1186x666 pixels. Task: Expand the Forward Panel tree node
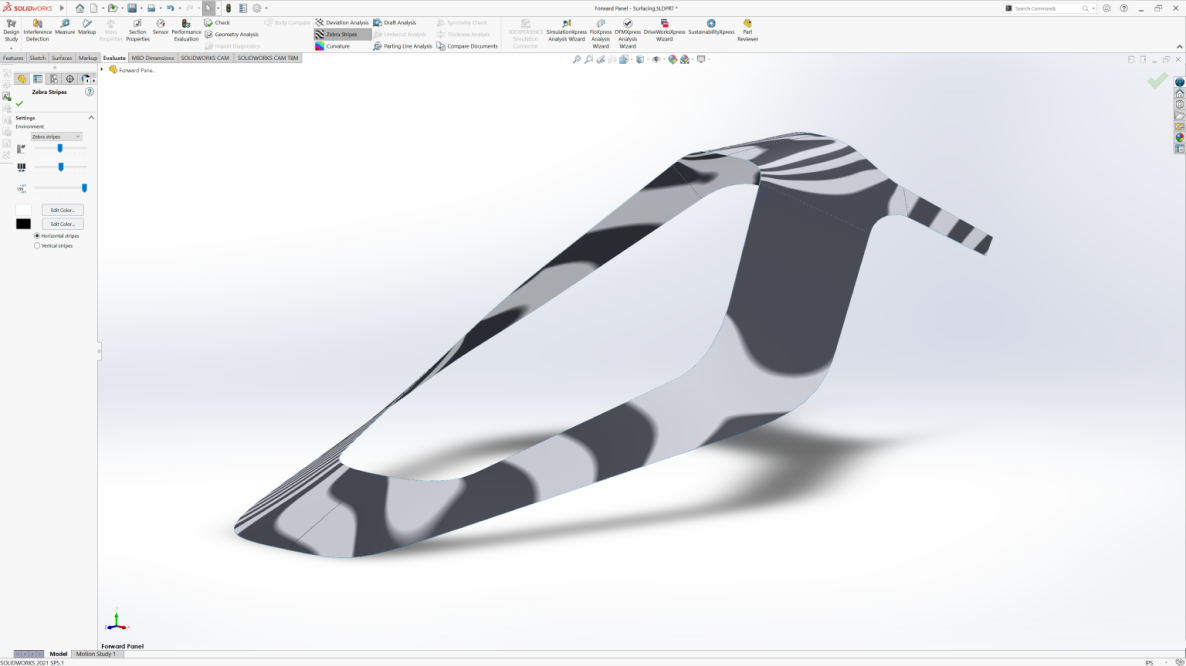[x=102, y=70]
